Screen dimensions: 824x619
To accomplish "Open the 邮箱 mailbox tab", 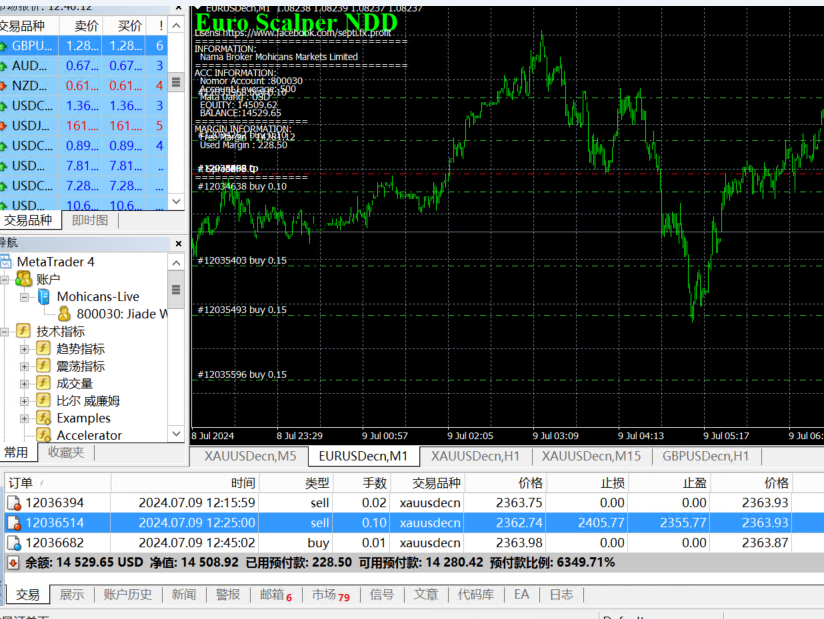I will [276, 594].
